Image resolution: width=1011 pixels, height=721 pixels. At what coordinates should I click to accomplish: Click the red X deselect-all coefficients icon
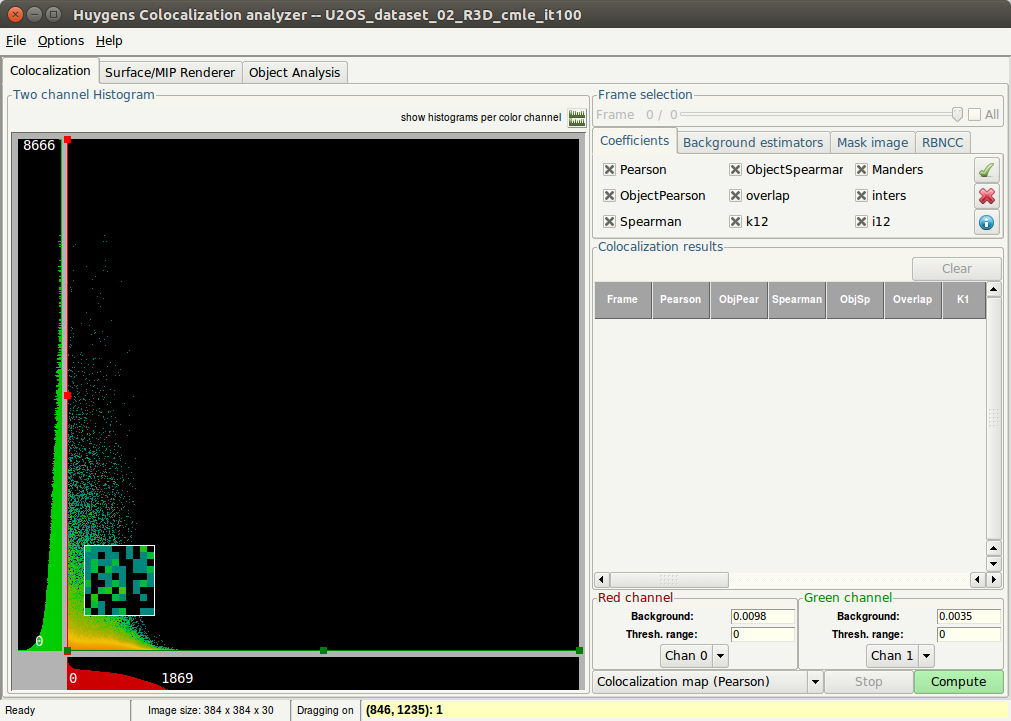987,196
